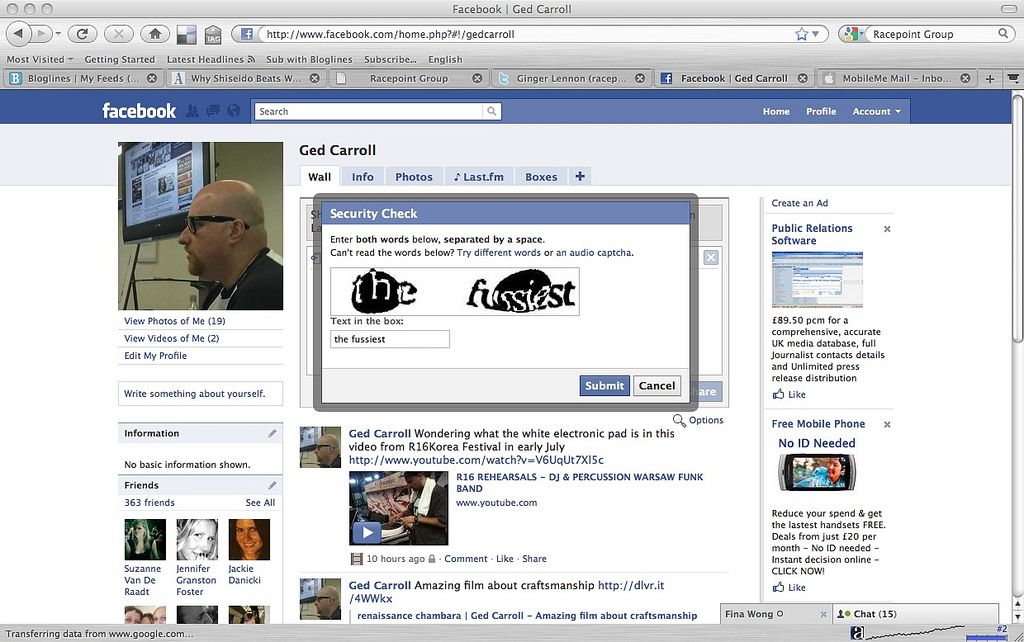This screenshot has width=1024, height=642.
Task: Click the Facebook search field
Action: tap(369, 112)
